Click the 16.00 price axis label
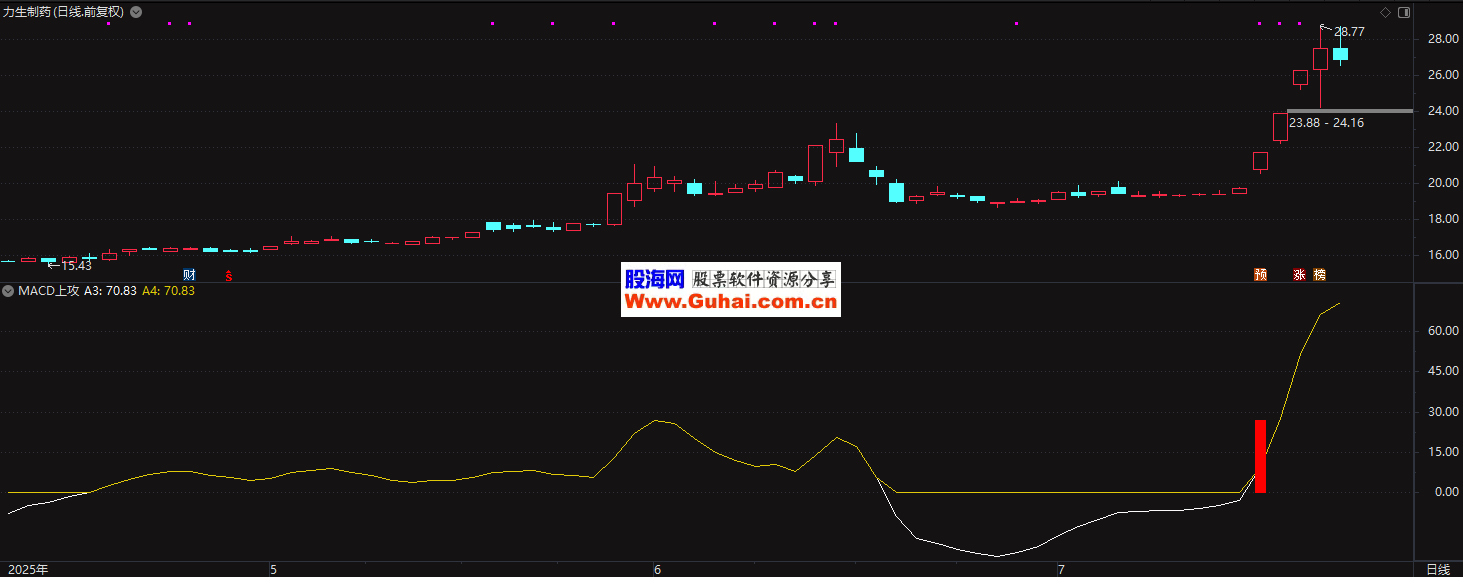This screenshot has width=1463, height=577. pos(1441,255)
